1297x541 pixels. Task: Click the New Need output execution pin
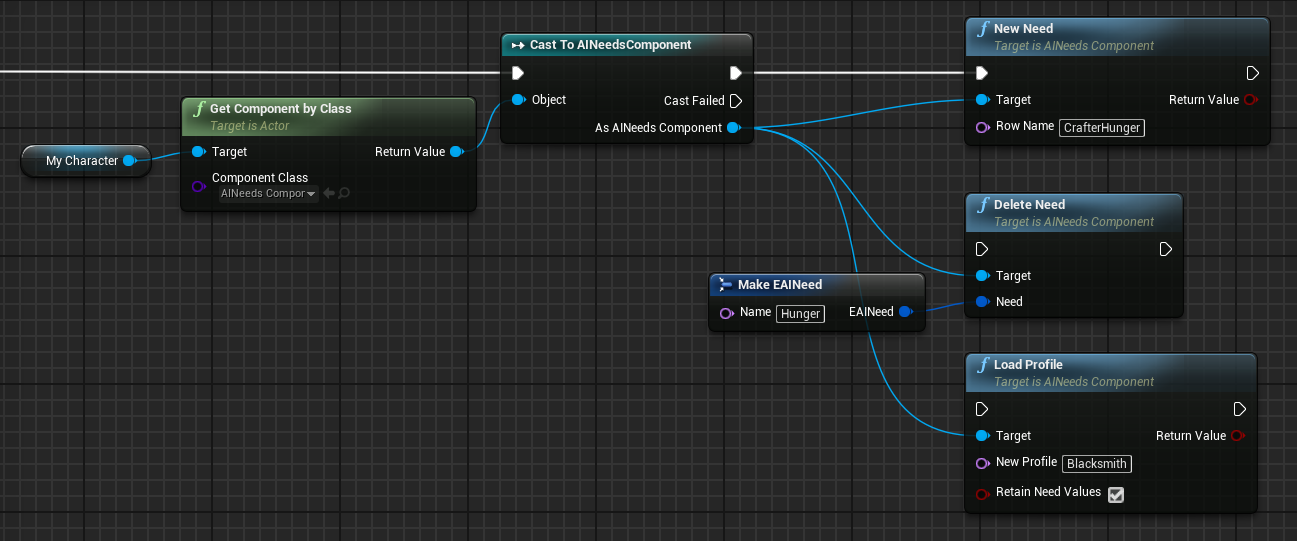(1252, 73)
